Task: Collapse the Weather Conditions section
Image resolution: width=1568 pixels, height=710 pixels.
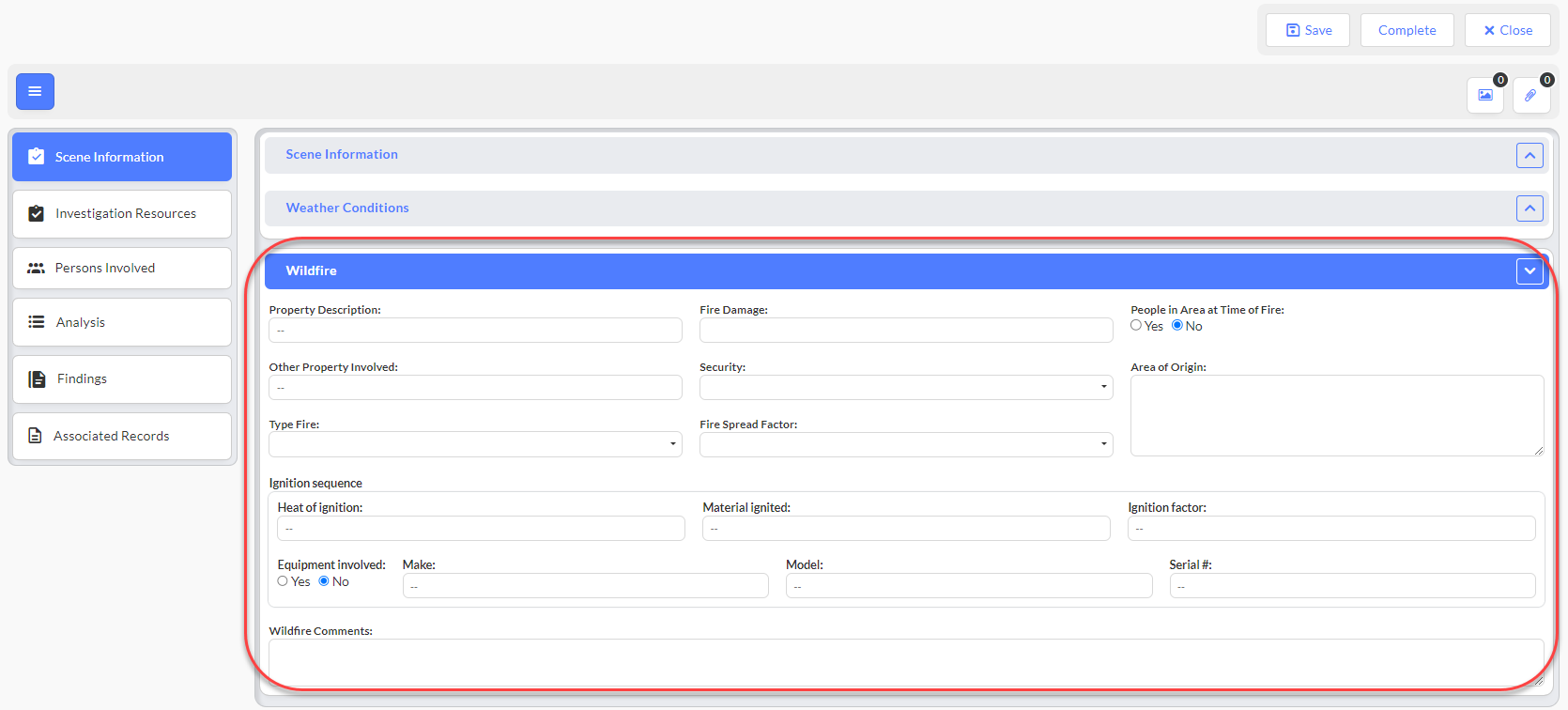Action: (x=1530, y=208)
